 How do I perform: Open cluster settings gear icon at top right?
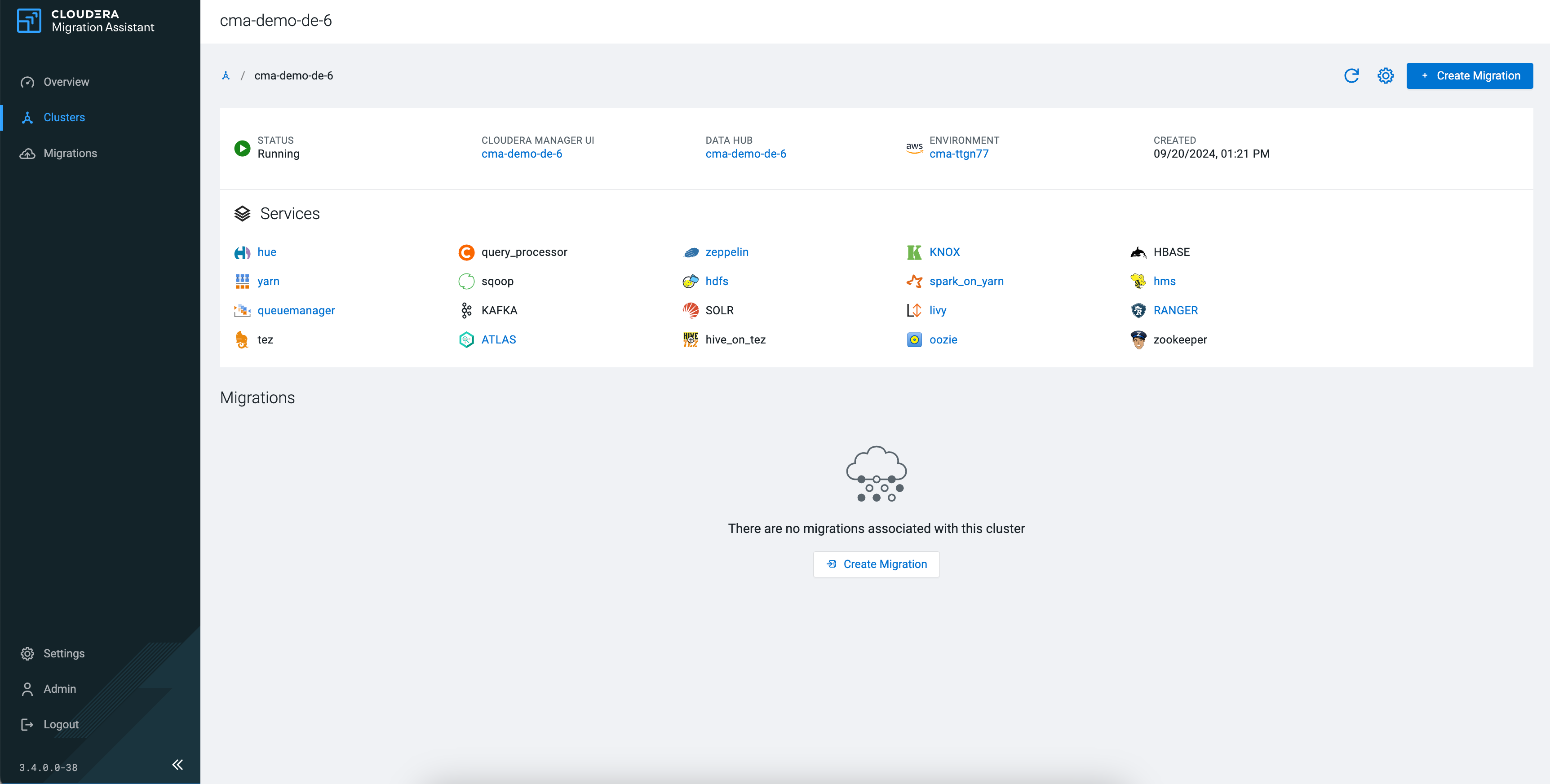tap(1385, 76)
